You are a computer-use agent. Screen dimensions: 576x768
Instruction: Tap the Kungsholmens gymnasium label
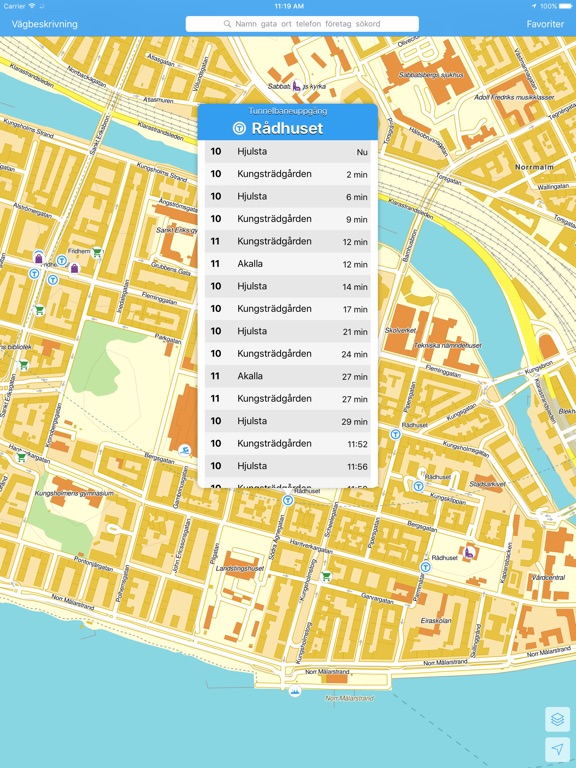[74, 493]
